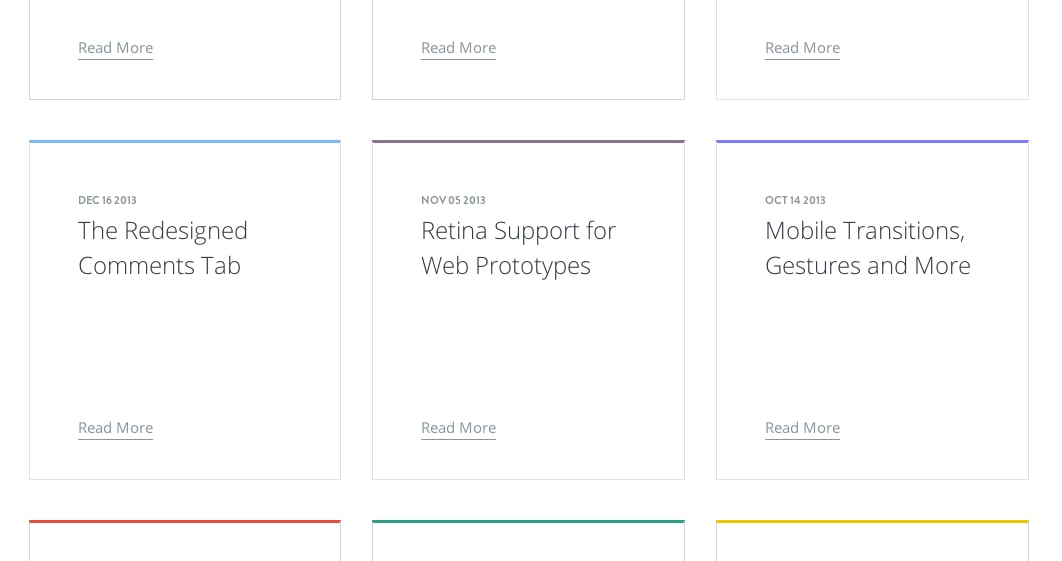Click the light blue bar atop the Comments Tab card
Image resolution: width=1062 pixels, height=561 pixels.
coord(185,142)
